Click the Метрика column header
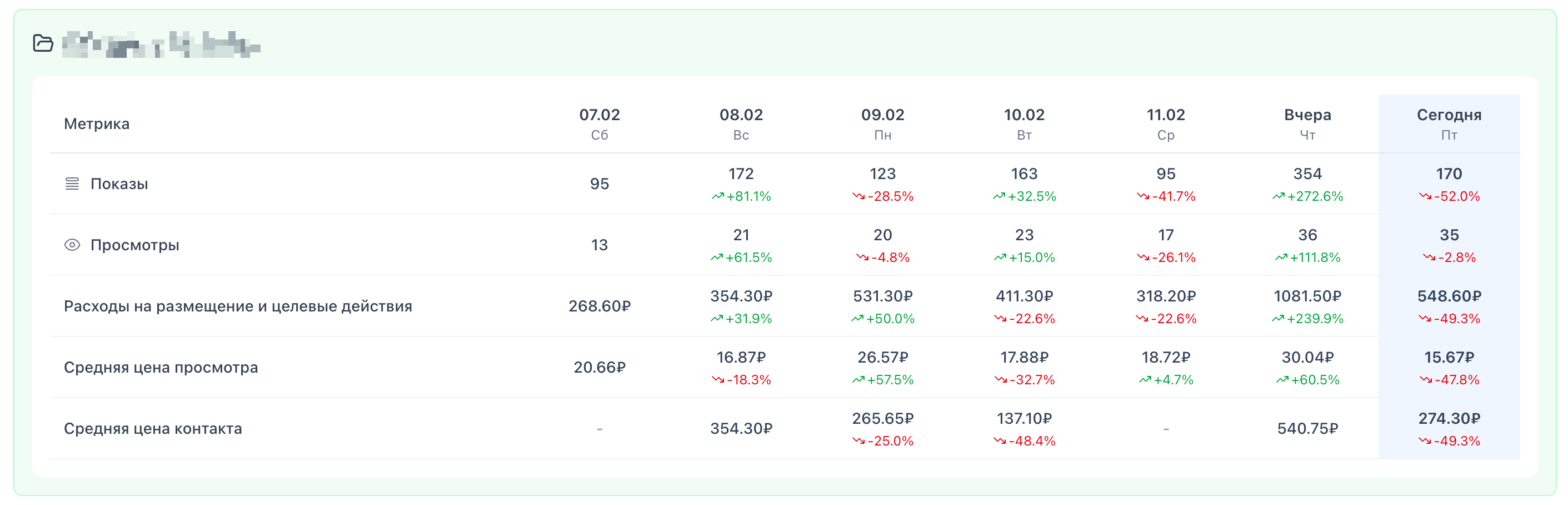Image resolution: width=1568 pixels, height=505 pixels. pyautogui.click(x=97, y=124)
